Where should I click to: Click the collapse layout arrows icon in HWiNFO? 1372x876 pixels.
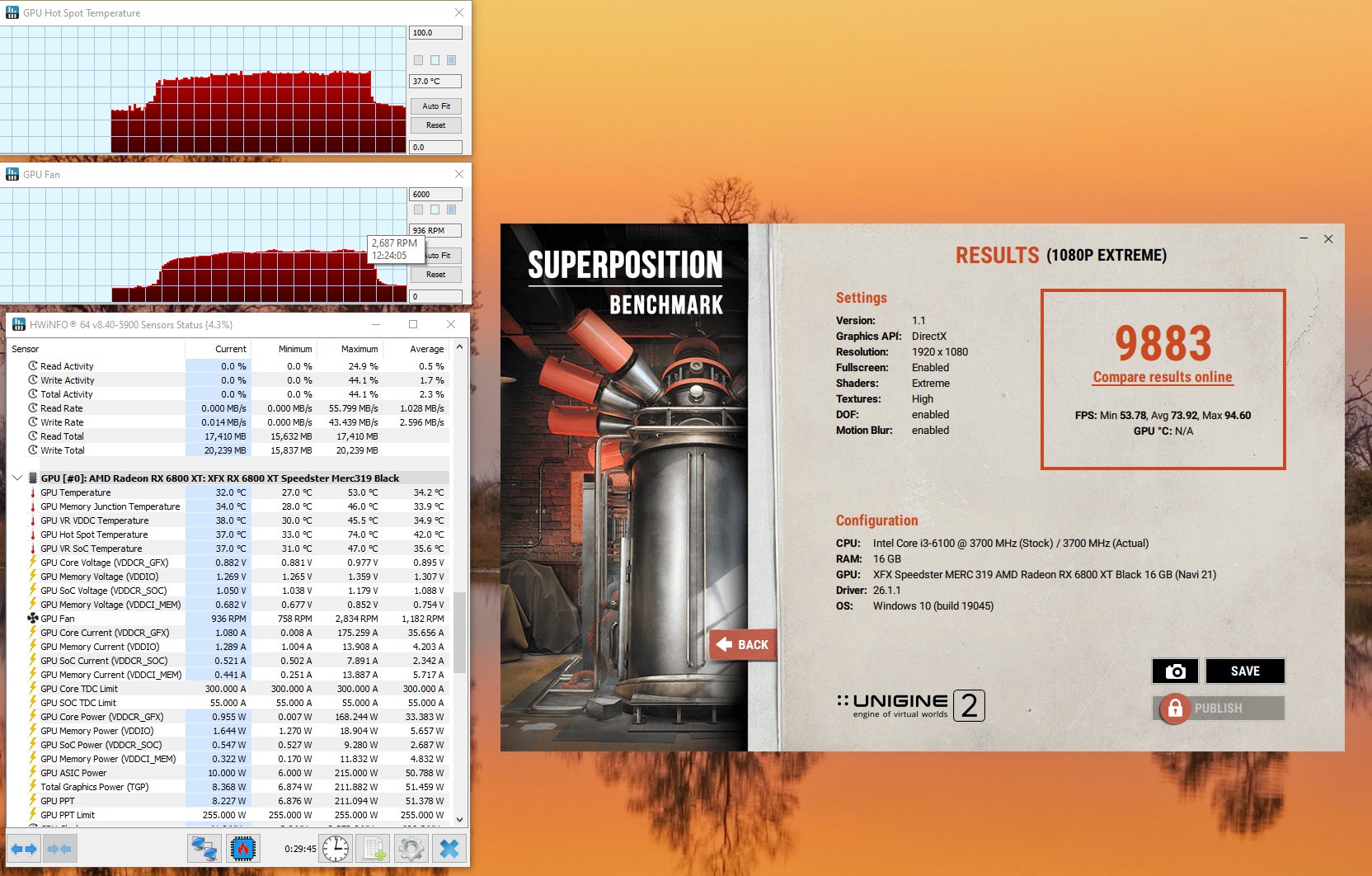tap(59, 848)
